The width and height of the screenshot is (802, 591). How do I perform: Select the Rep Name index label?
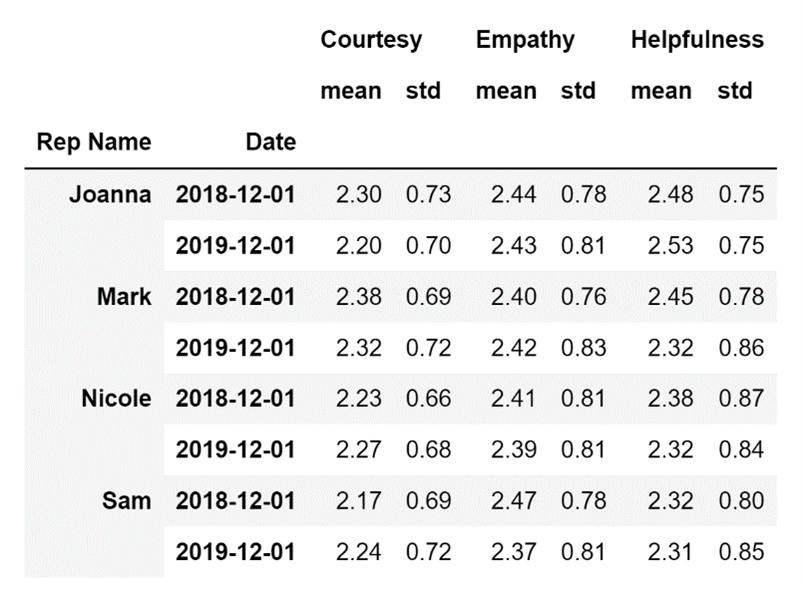(94, 142)
